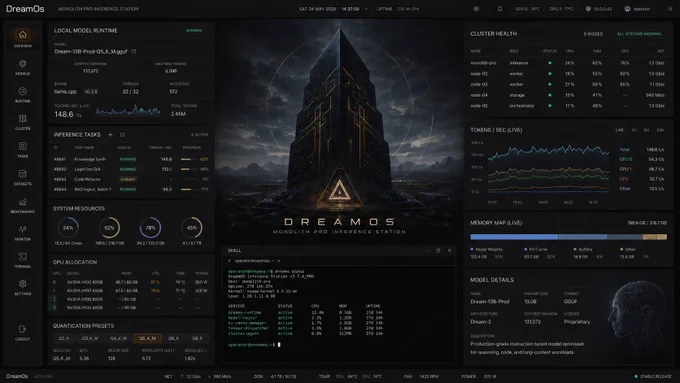The width and height of the screenshot is (680, 383).
Task: Click the 78% gauge in System Resources
Action: [150, 227]
